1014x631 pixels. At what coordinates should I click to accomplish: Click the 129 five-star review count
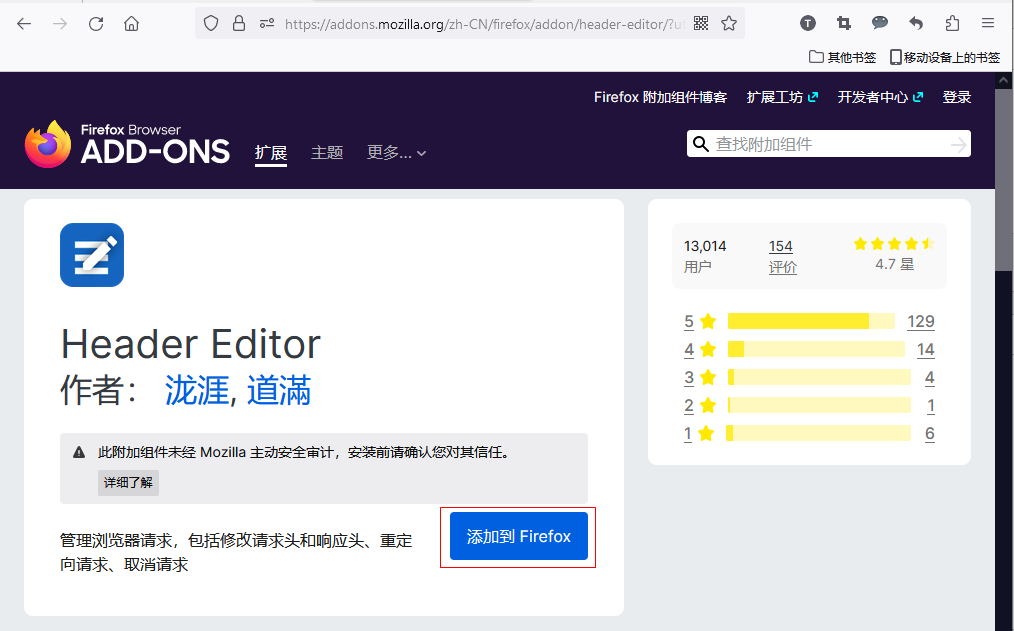coord(921,321)
